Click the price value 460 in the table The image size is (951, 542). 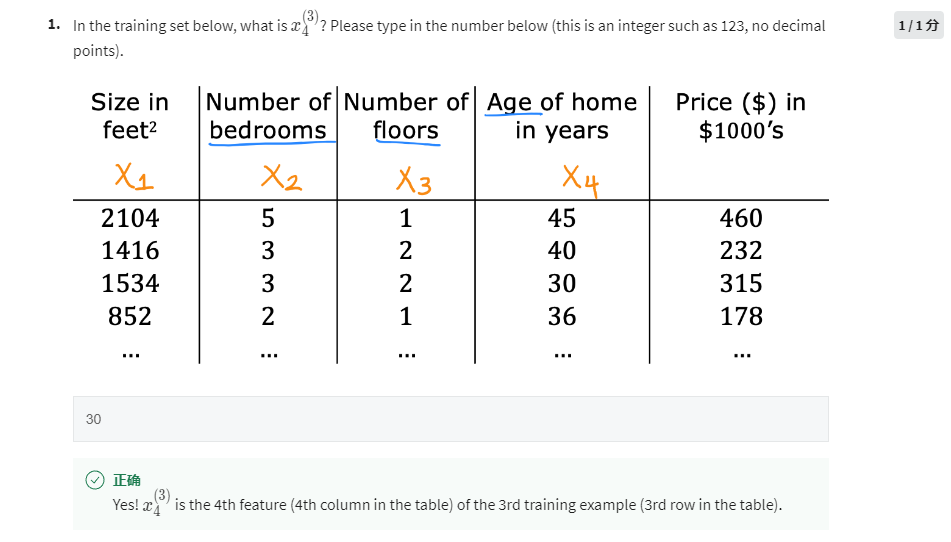tap(740, 218)
